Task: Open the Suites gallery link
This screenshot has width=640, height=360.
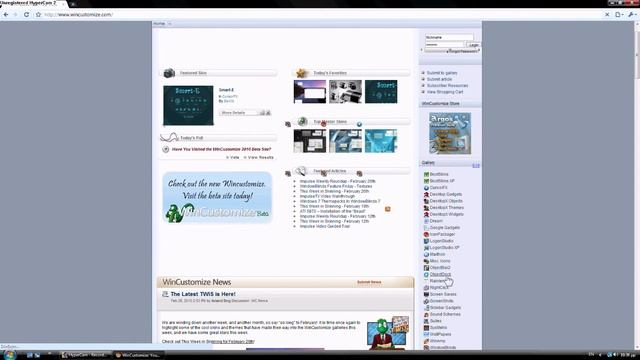Action: (436, 321)
